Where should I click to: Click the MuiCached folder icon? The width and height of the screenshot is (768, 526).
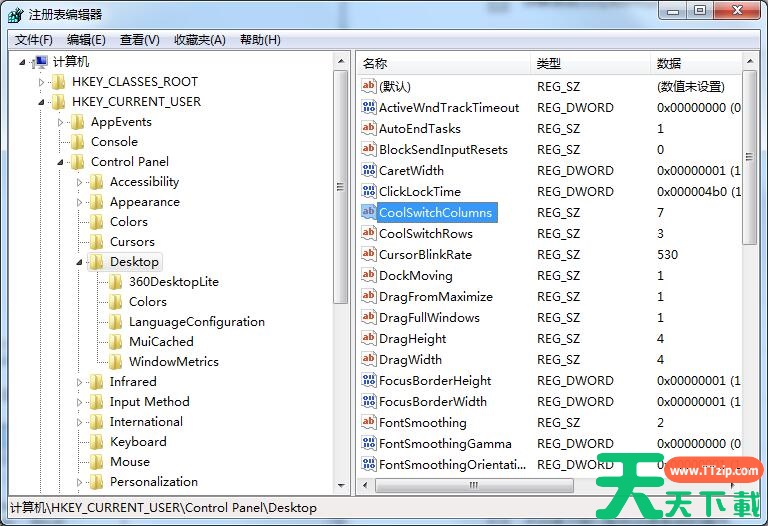point(116,342)
